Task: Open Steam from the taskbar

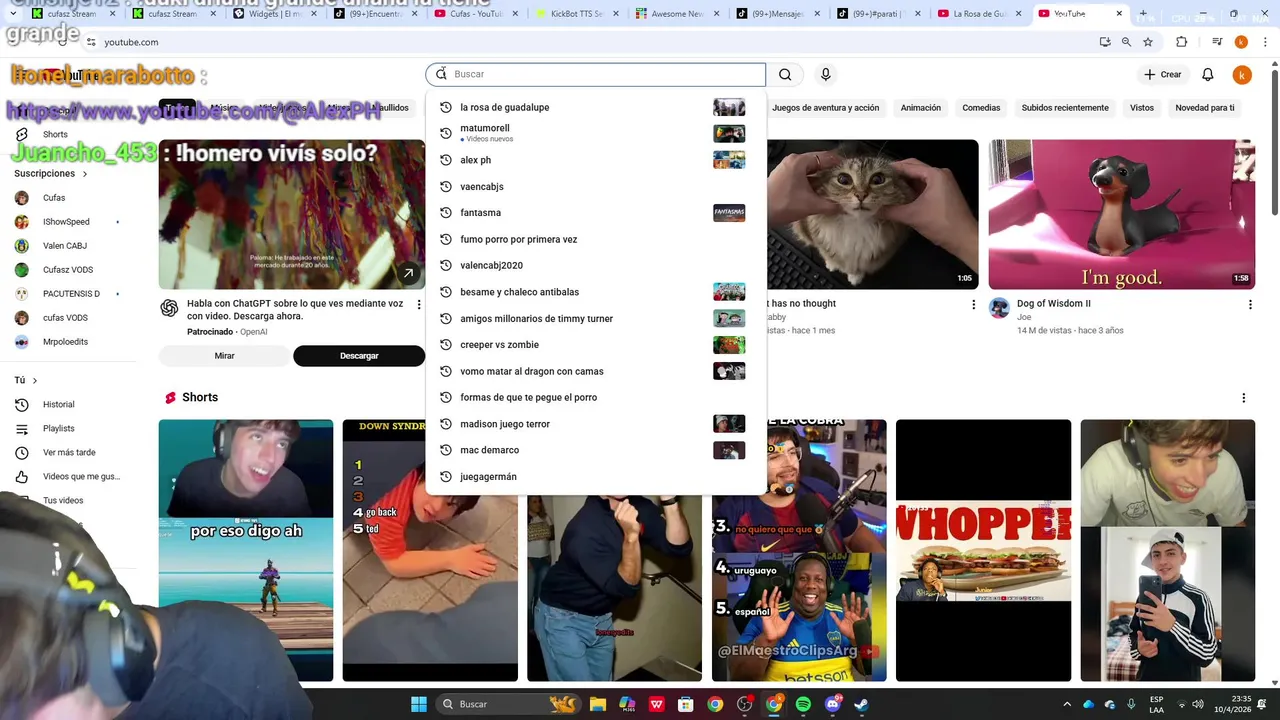Action: pyautogui.click(x=861, y=704)
